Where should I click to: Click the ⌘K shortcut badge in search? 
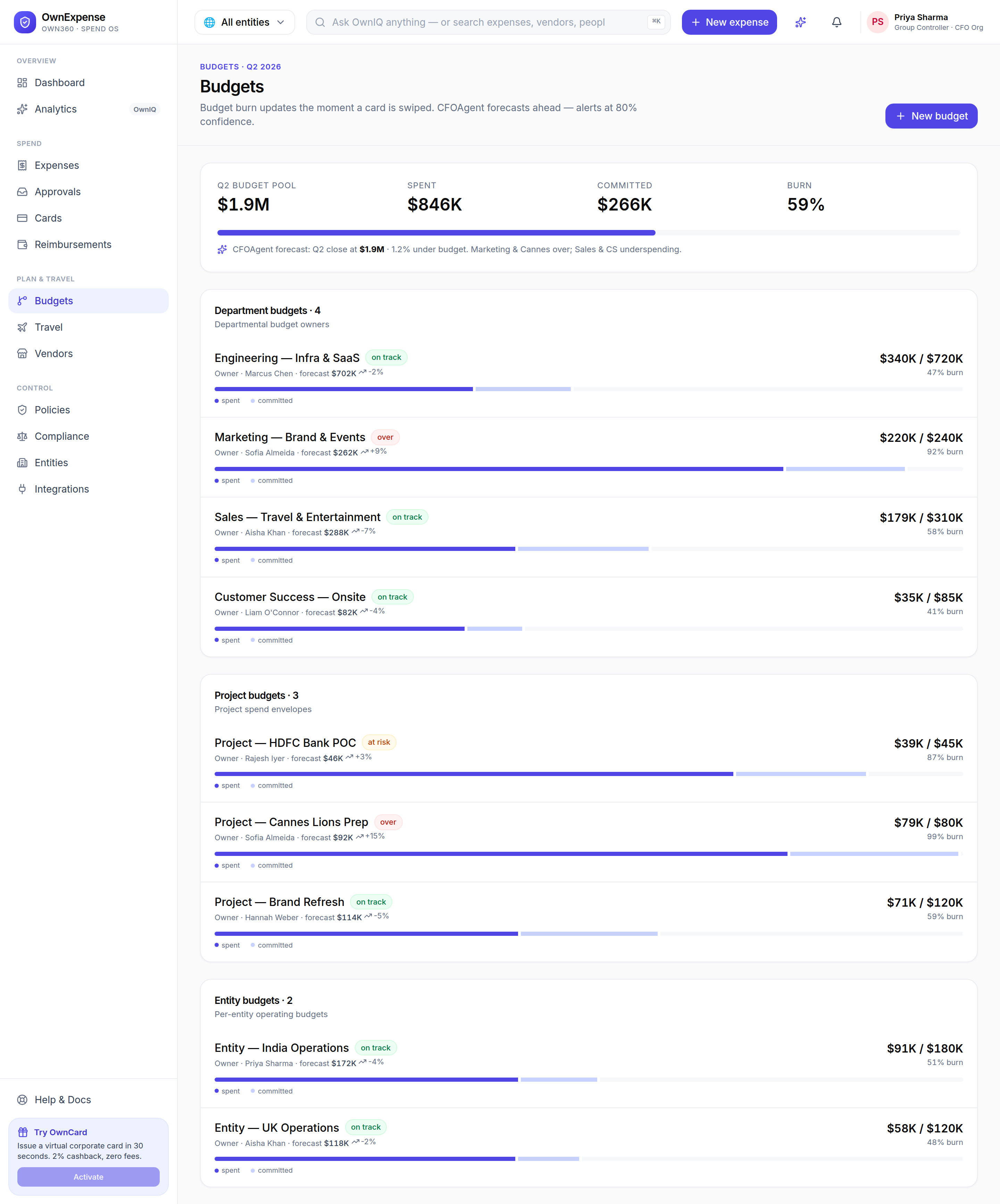tap(656, 22)
